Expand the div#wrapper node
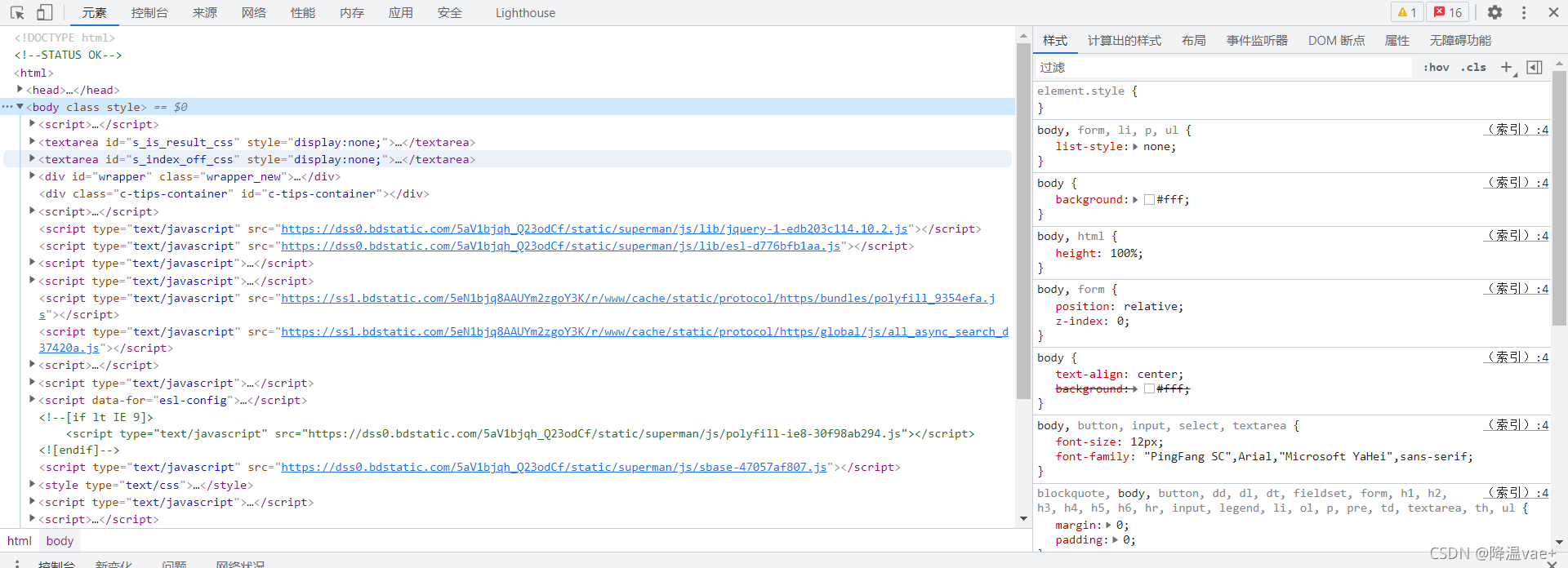Screen dimensions: 1568x568 [32, 175]
